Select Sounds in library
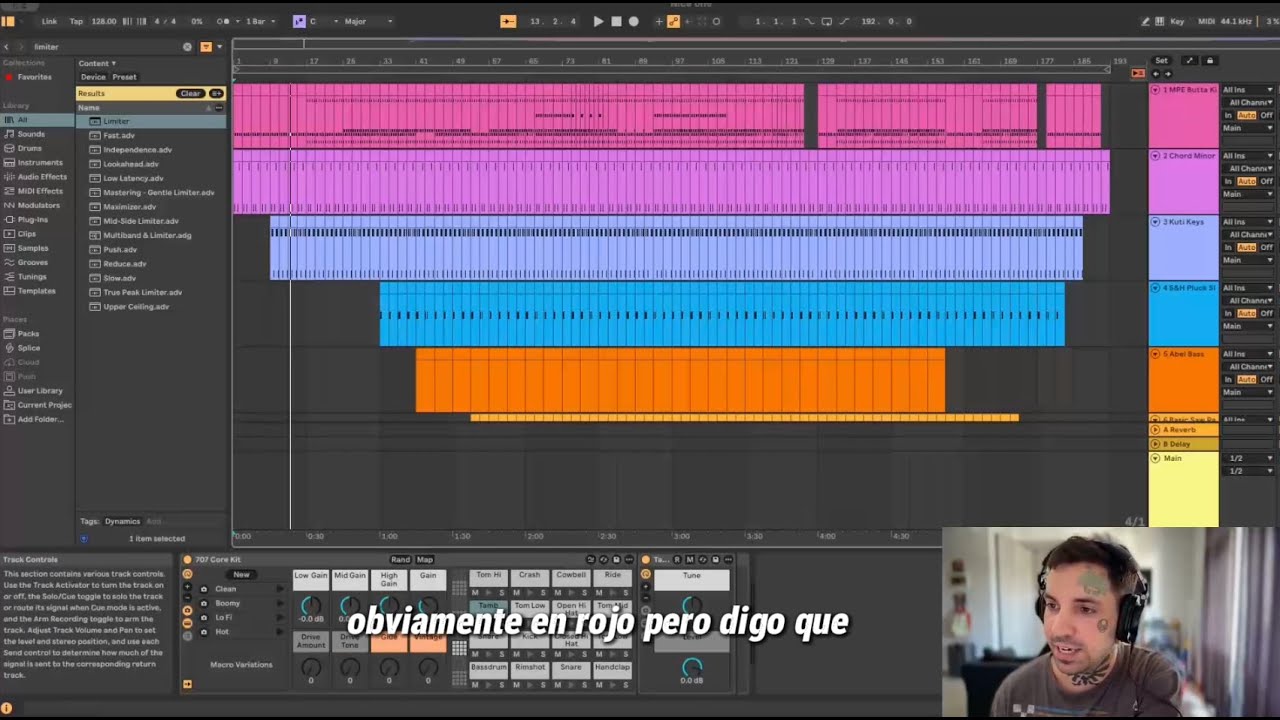Viewport: 1280px width, 720px height. coord(31,134)
